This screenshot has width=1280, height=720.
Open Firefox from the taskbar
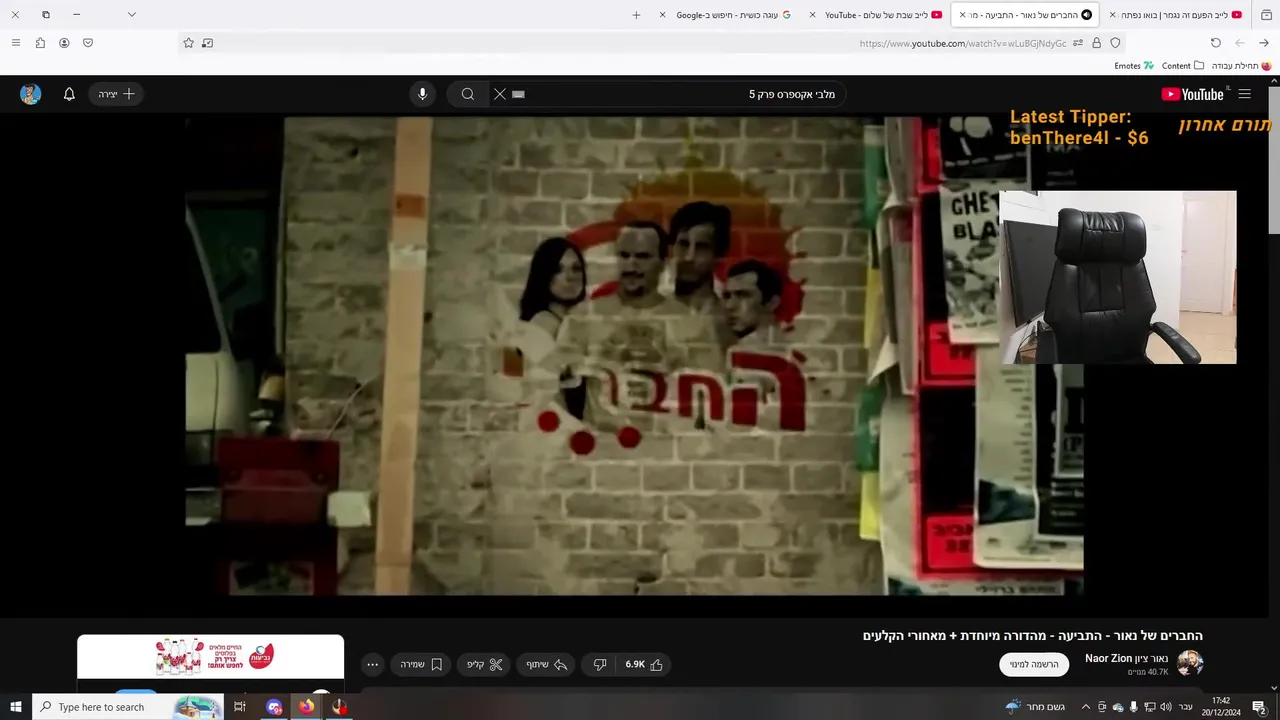pos(306,707)
